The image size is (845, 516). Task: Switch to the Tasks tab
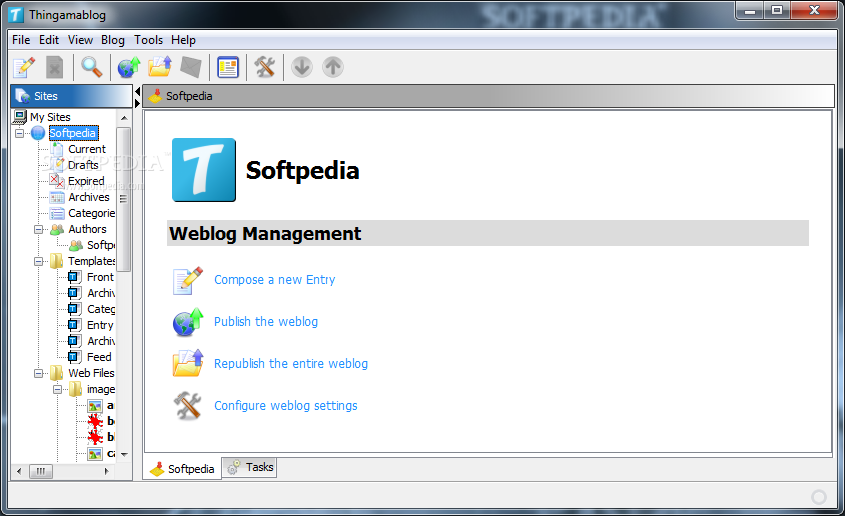click(250, 467)
